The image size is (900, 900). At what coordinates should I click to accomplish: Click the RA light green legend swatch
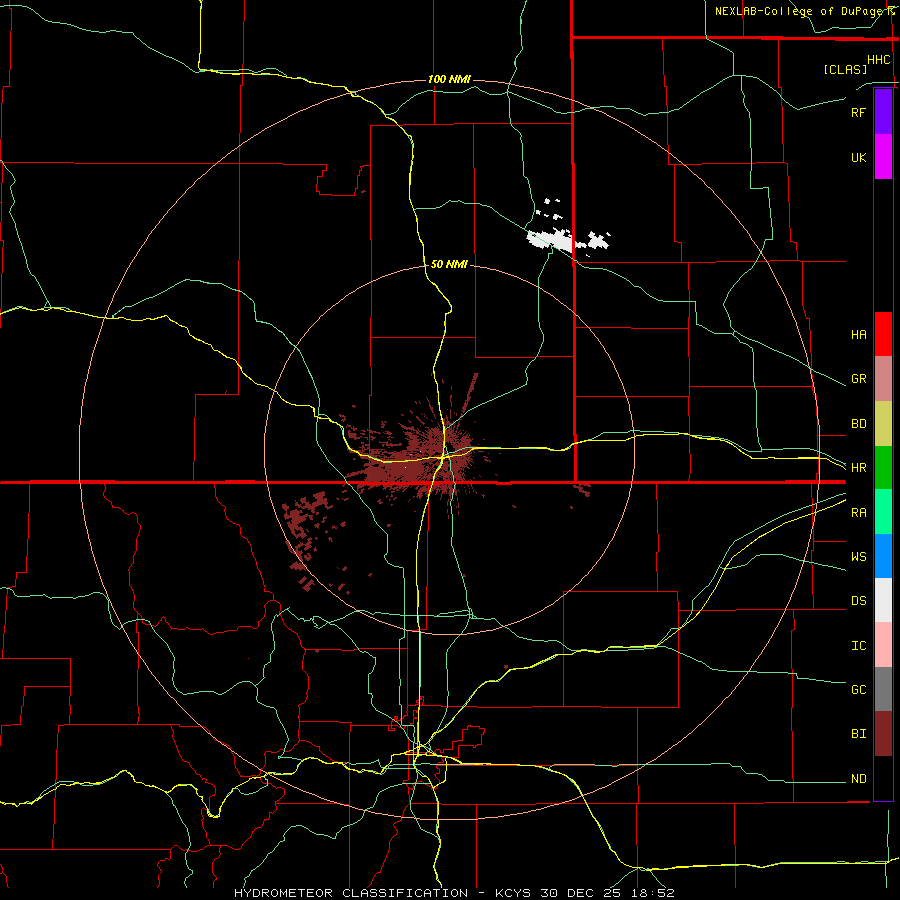point(883,512)
